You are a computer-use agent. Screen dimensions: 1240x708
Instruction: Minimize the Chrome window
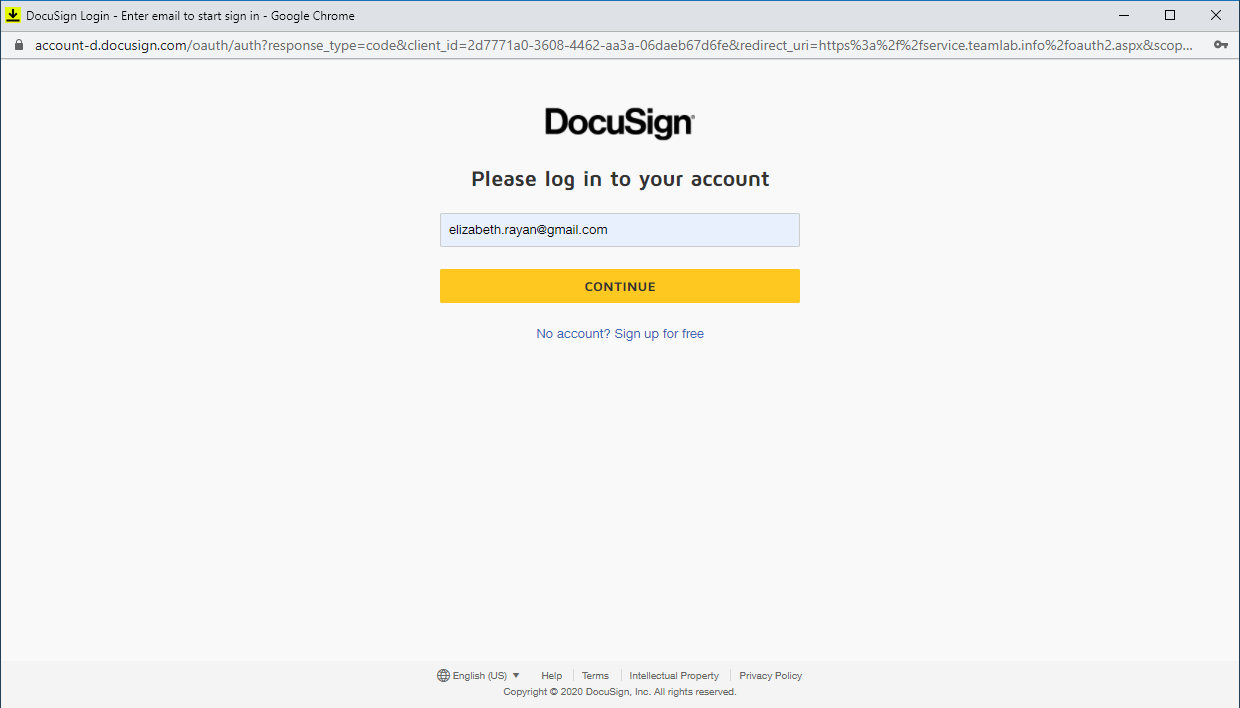1124,15
